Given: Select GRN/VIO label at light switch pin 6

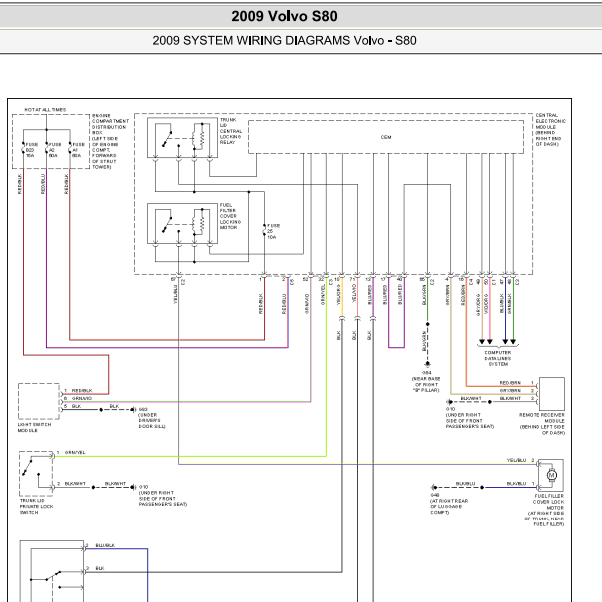Looking at the screenshot, I should pyautogui.click(x=82, y=398).
